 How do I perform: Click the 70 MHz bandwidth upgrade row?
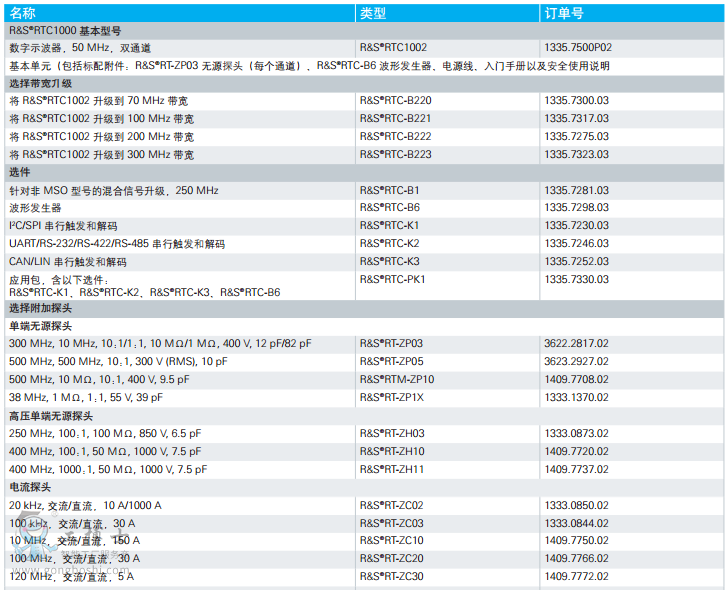[x=364, y=101]
